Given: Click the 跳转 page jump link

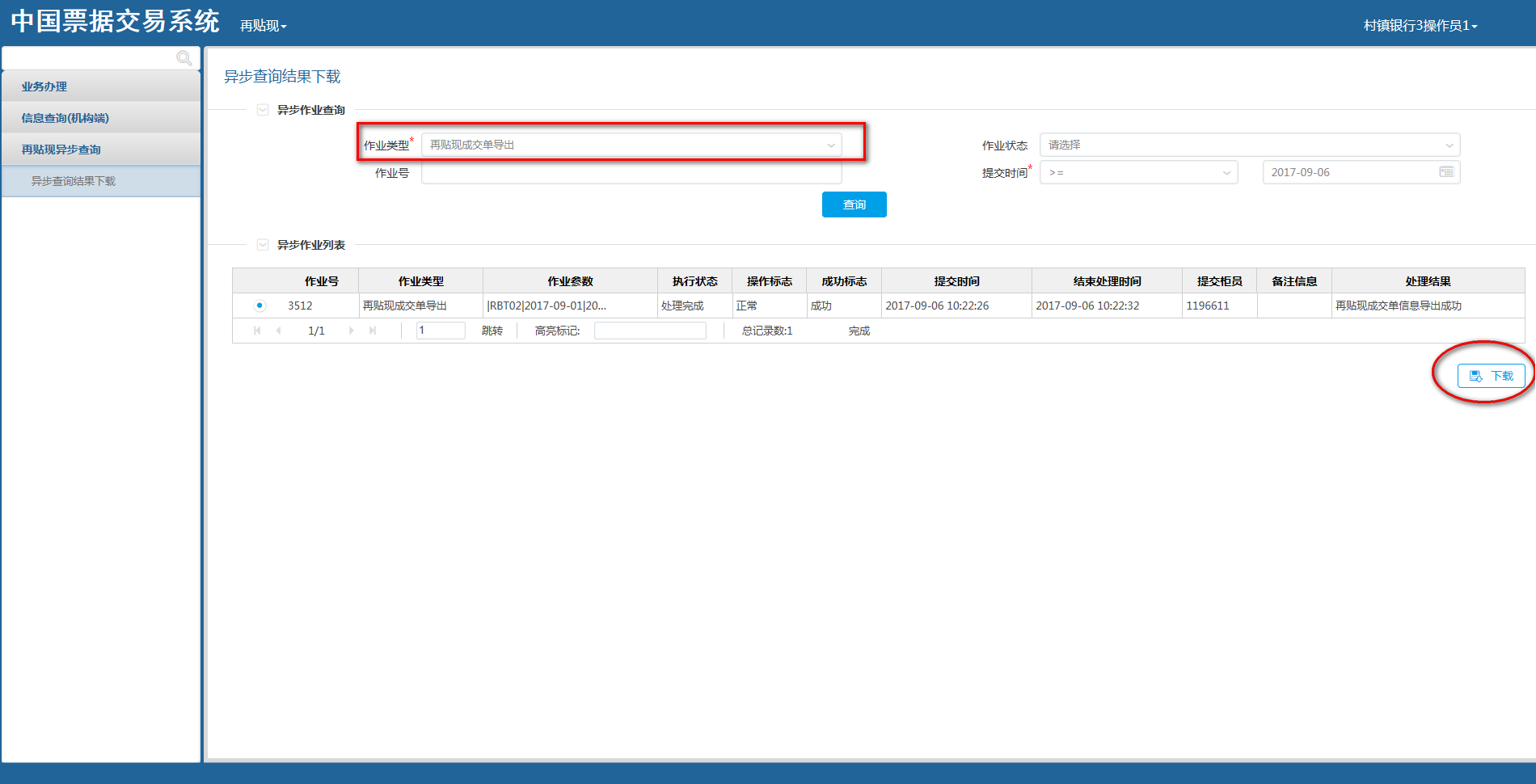Looking at the screenshot, I should pyautogui.click(x=492, y=331).
